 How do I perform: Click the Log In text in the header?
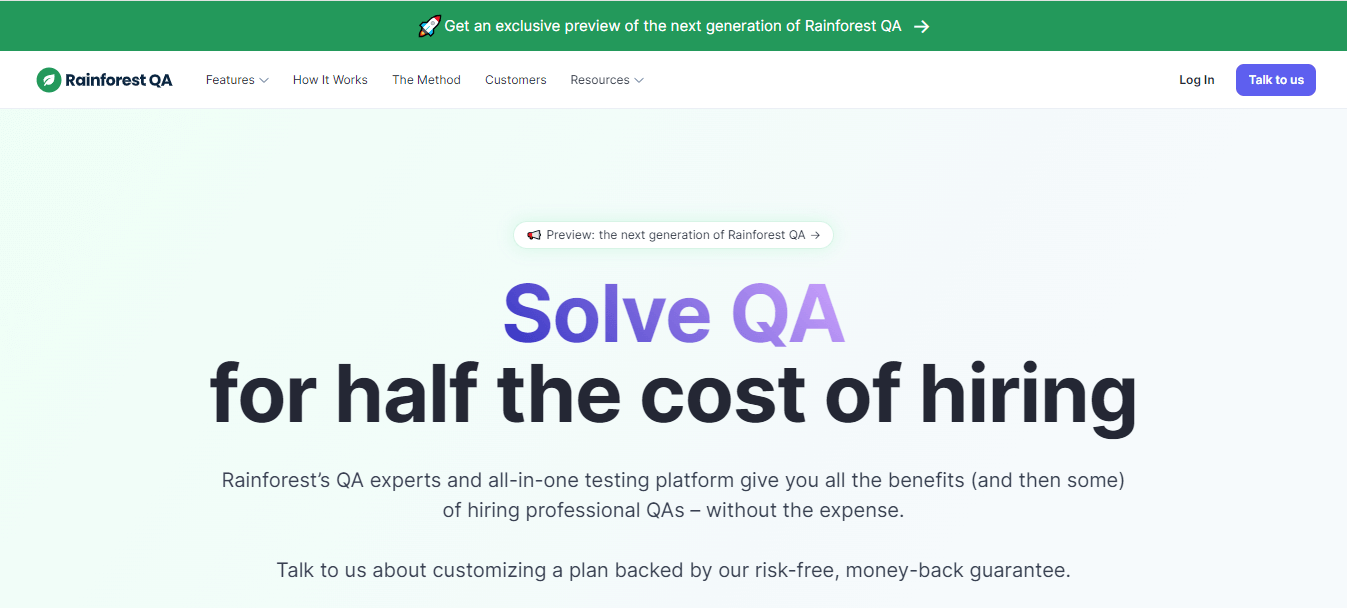(1196, 79)
